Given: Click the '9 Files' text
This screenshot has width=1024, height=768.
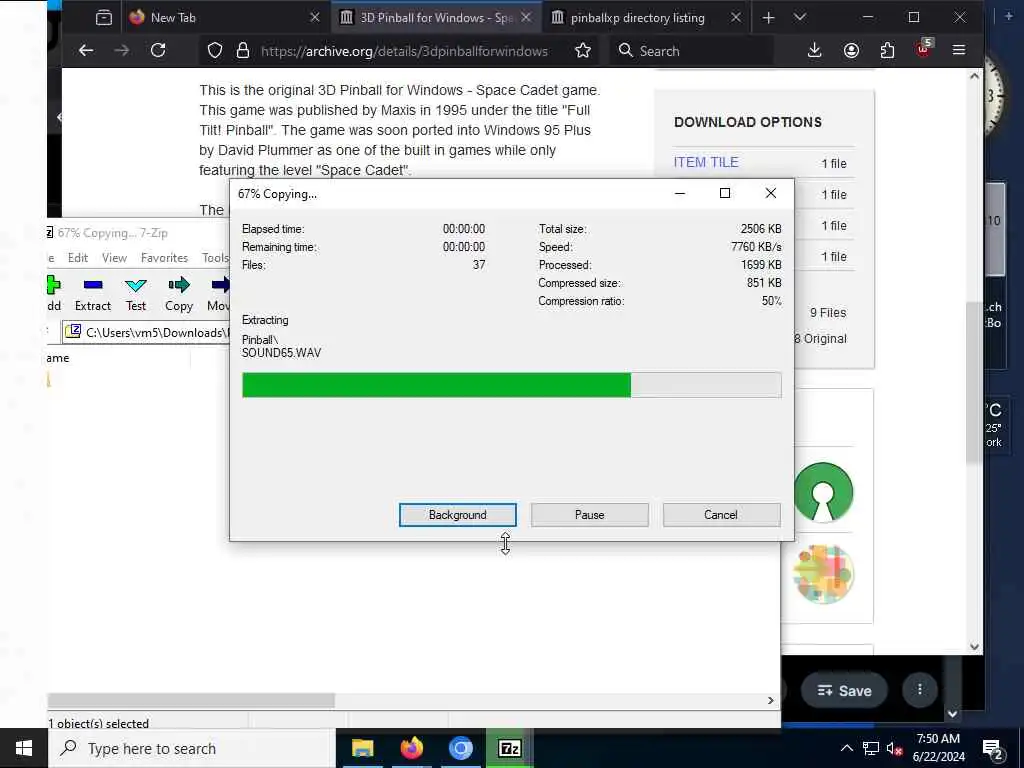Looking at the screenshot, I should (828, 313).
